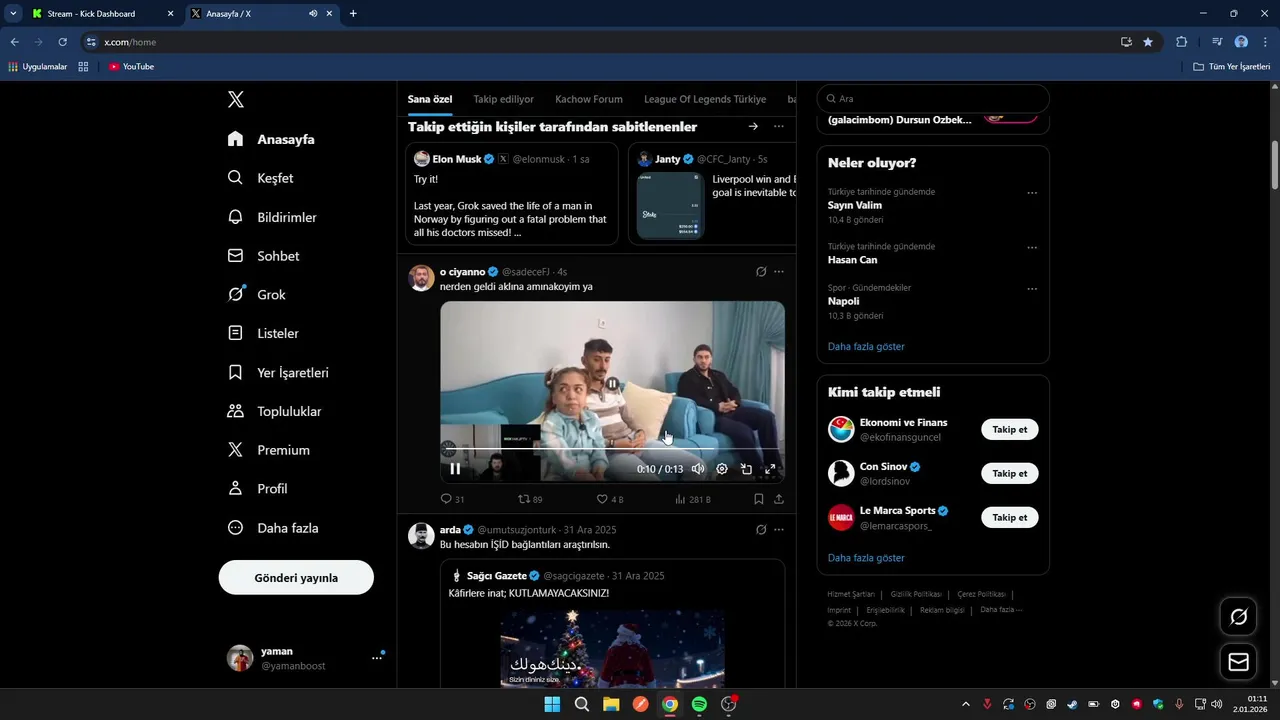Open quoted Sağcı Gazete post image

point(612,648)
